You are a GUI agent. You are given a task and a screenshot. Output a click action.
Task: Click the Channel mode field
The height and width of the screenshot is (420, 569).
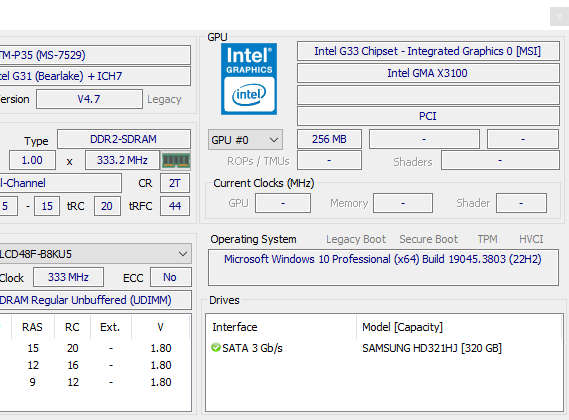point(61,183)
